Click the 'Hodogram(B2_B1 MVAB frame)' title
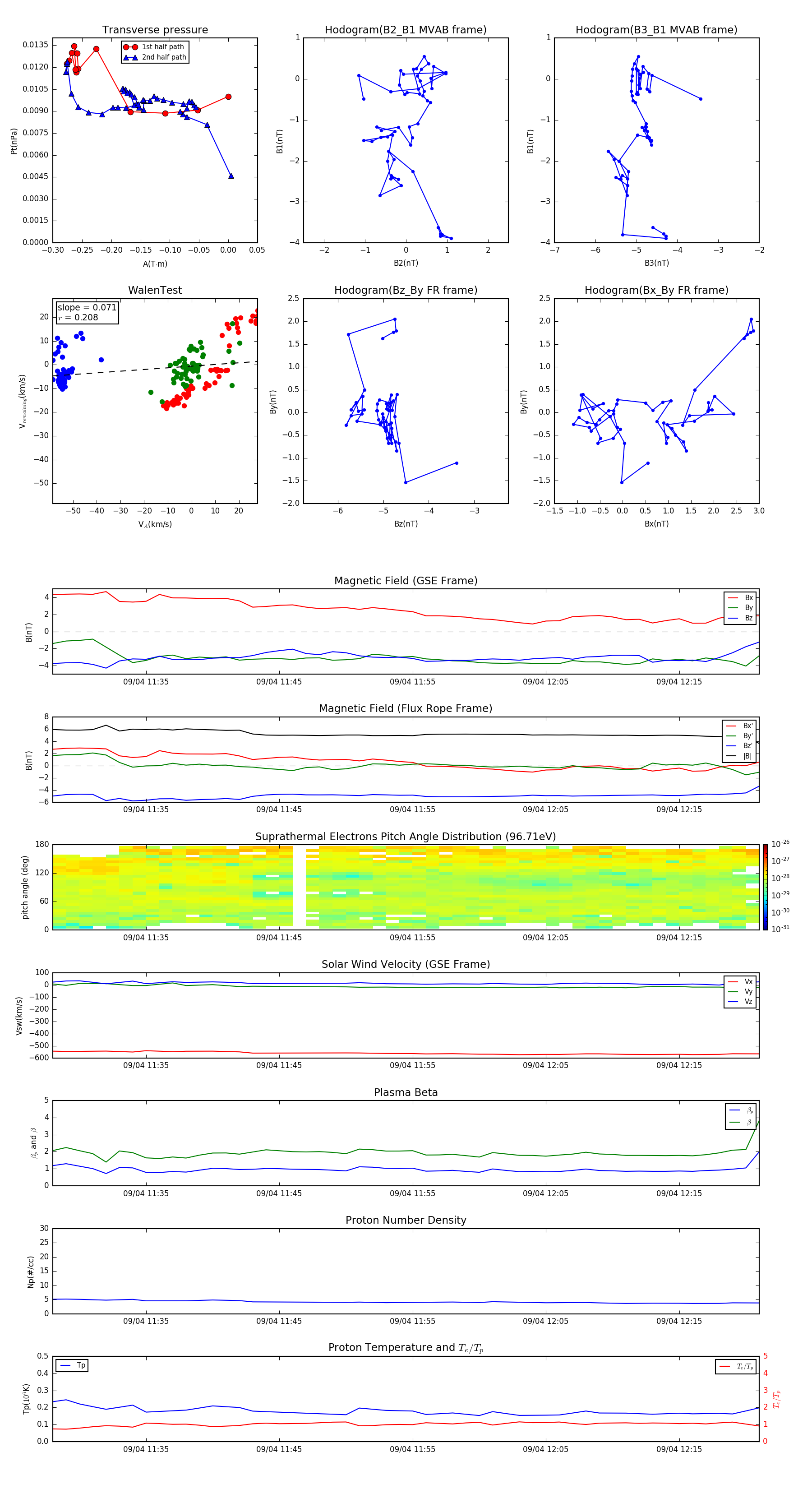 coord(406,30)
